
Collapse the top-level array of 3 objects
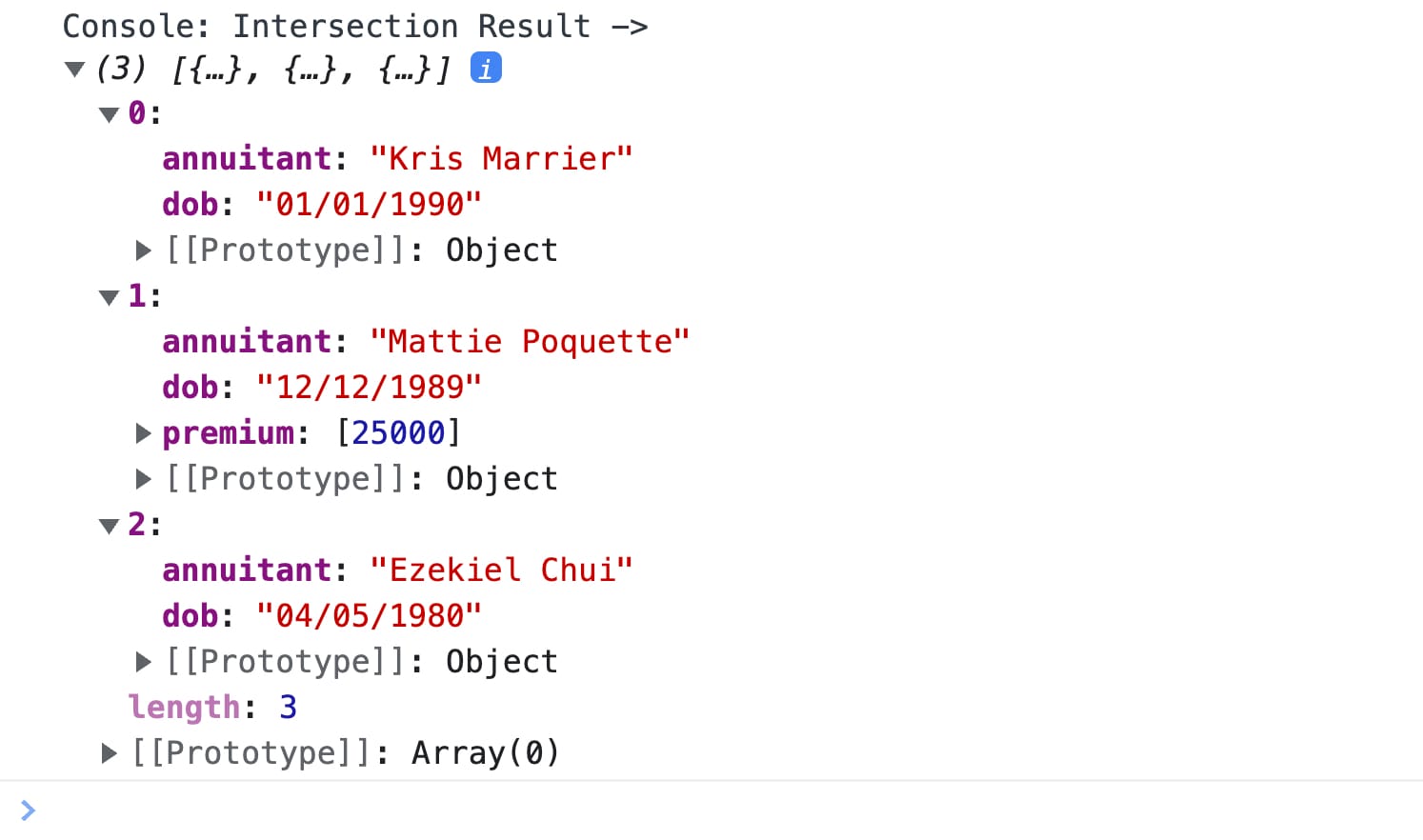pyautogui.click(x=74, y=69)
